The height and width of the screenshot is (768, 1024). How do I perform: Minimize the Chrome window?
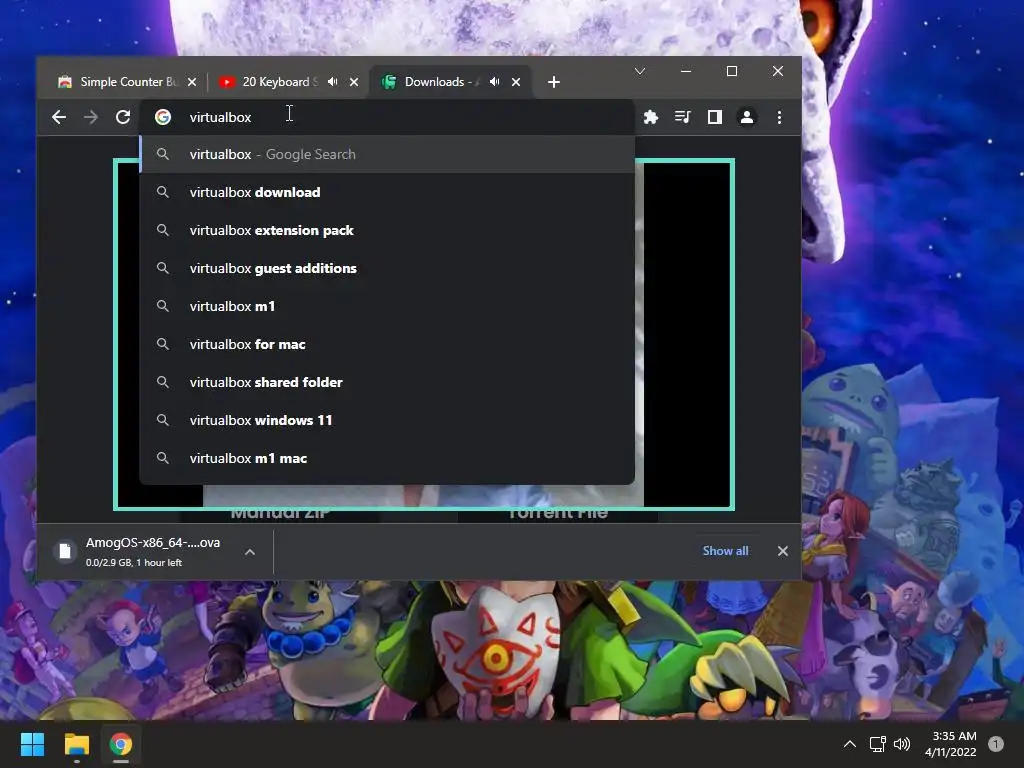coord(686,71)
